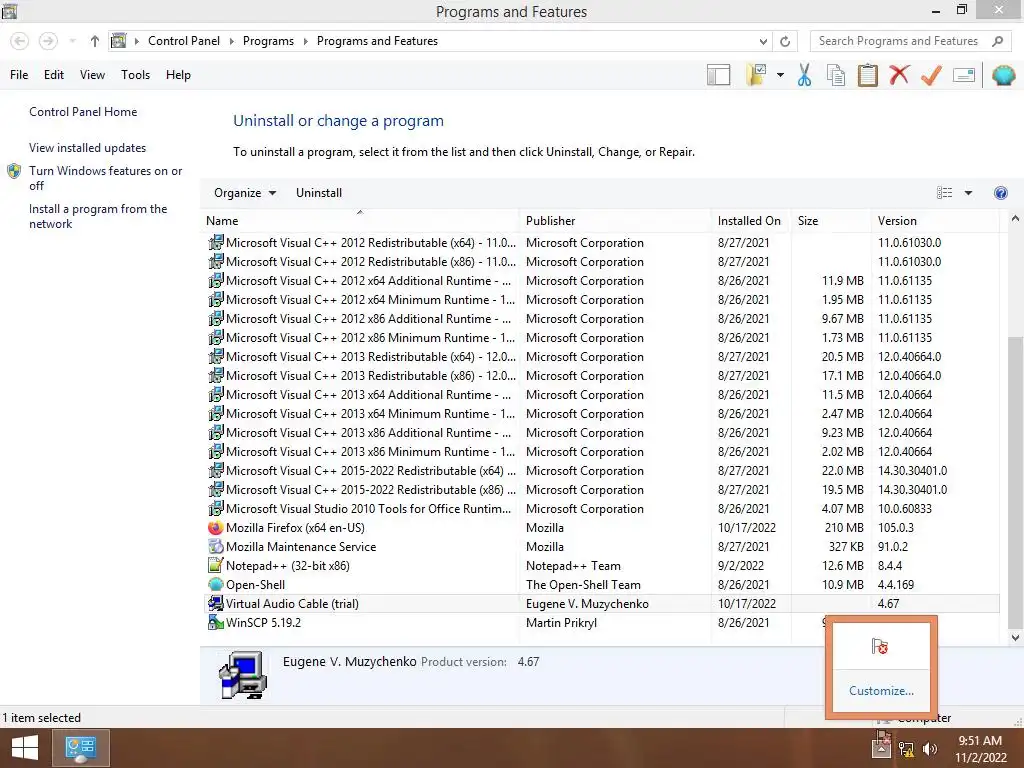Open the Help menu
This screenshot has width=1024, height=768.
(x=178, y=75)
